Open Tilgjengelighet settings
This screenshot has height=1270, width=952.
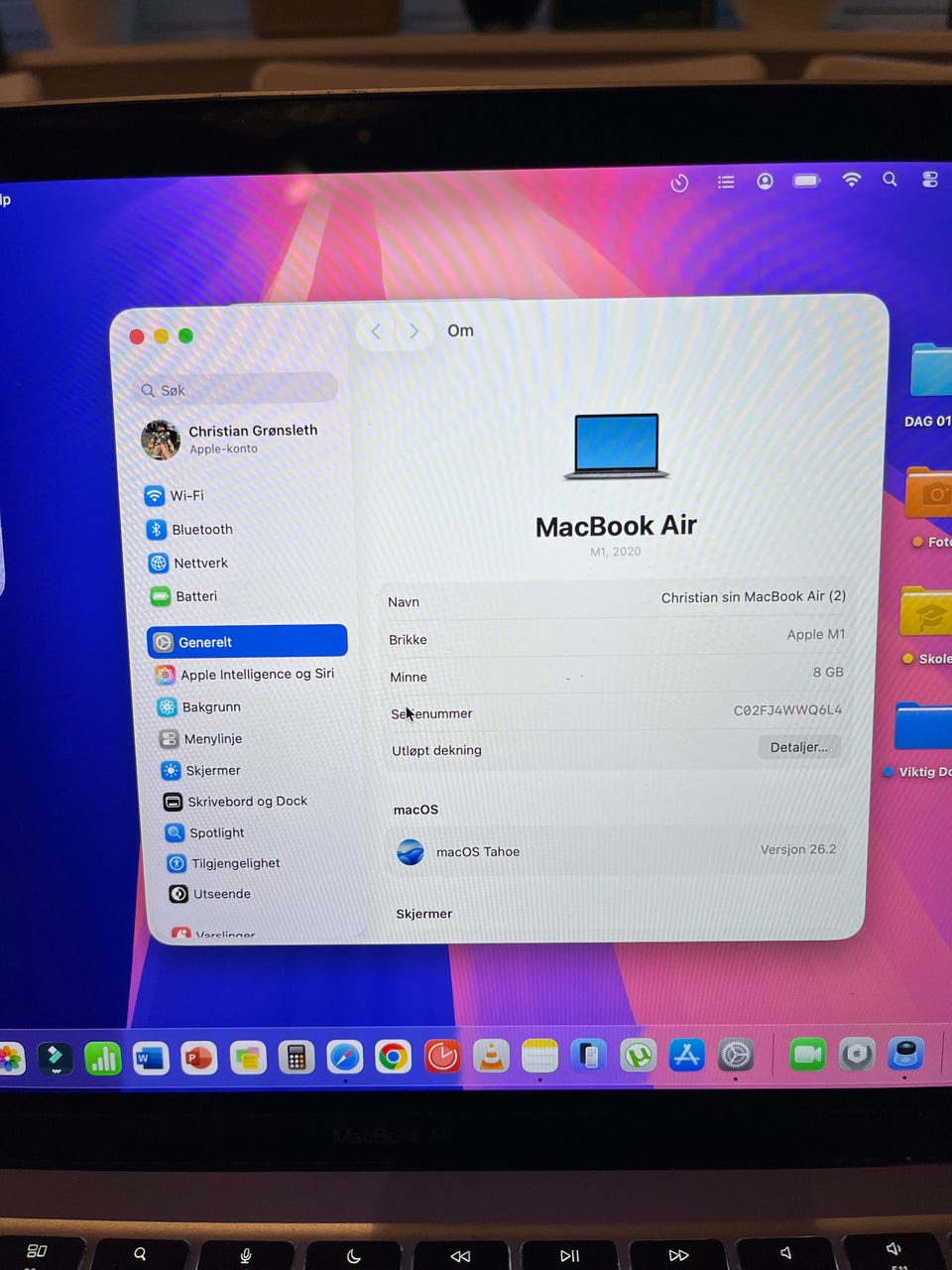224,863
